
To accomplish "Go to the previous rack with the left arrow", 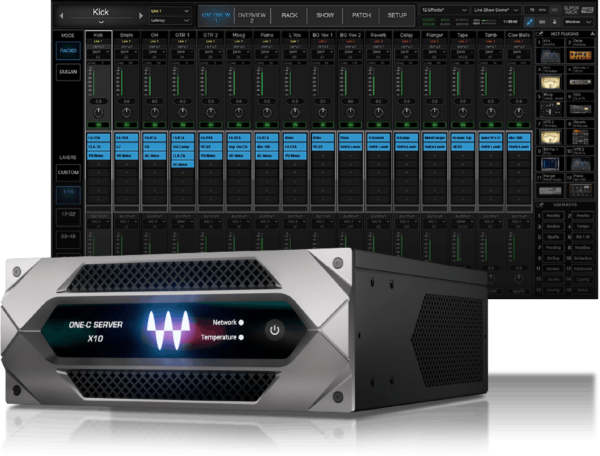I will (62, 16).
